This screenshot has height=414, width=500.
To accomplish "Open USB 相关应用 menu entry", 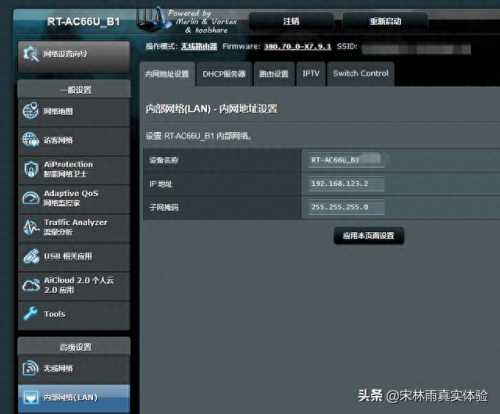I will pos(74,257).
